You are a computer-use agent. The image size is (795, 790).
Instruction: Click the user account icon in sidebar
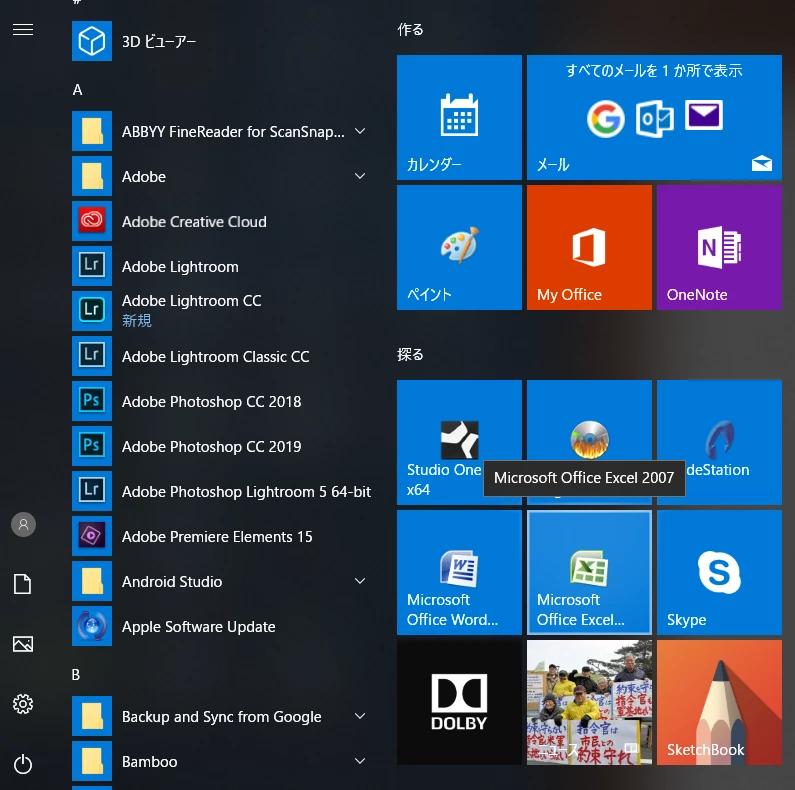point(23,524)
